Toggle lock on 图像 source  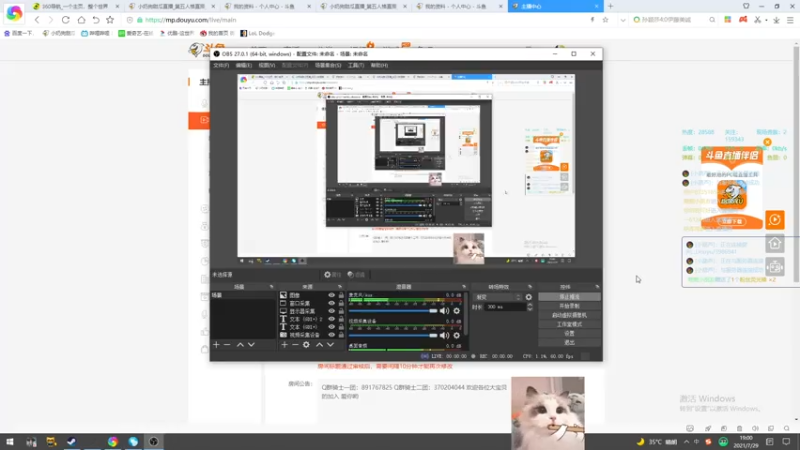pos(341,295)
